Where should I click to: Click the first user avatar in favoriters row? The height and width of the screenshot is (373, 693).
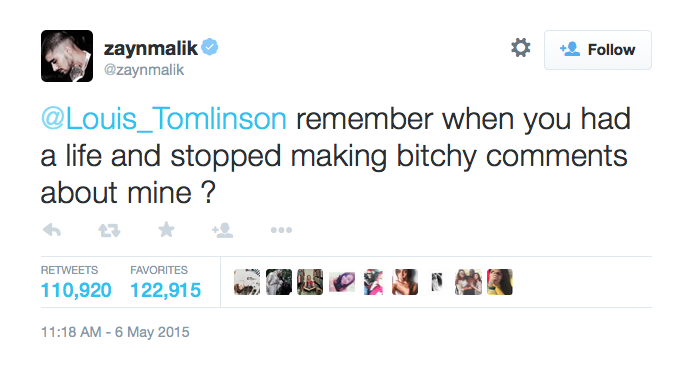(x=247, y=282)
